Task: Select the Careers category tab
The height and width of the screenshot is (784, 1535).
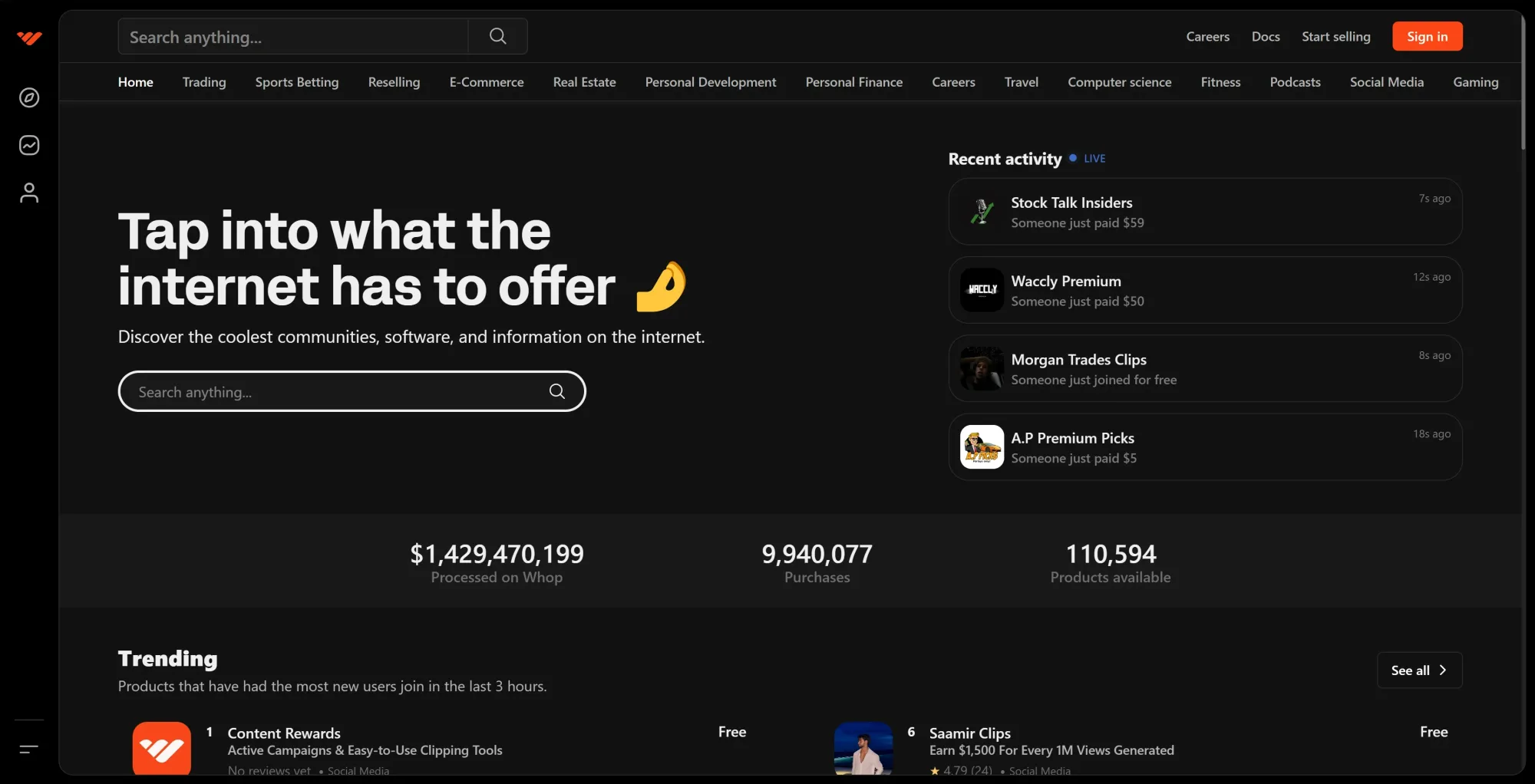Action: coord(953,82)
